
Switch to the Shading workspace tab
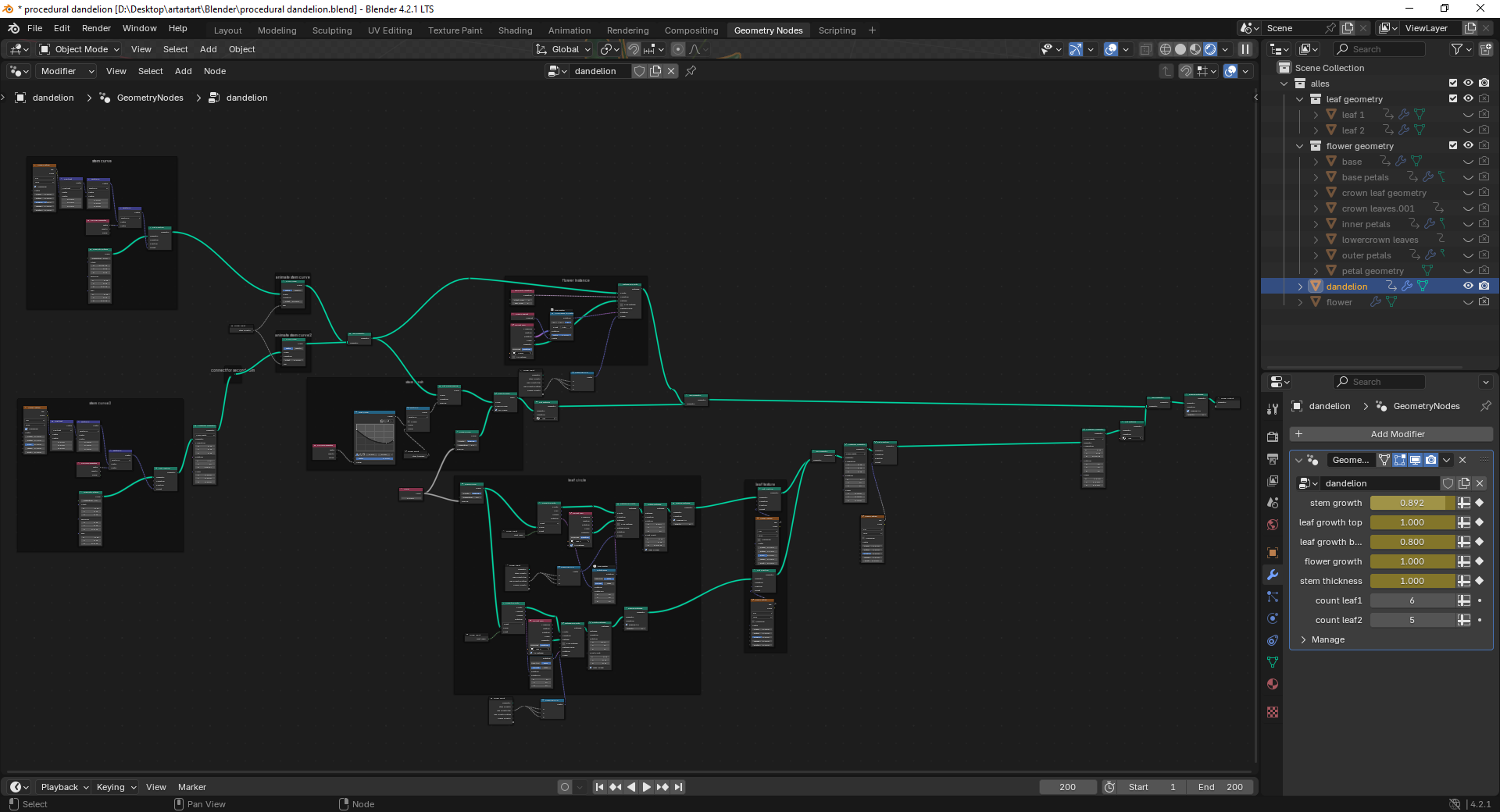[515, 30]
